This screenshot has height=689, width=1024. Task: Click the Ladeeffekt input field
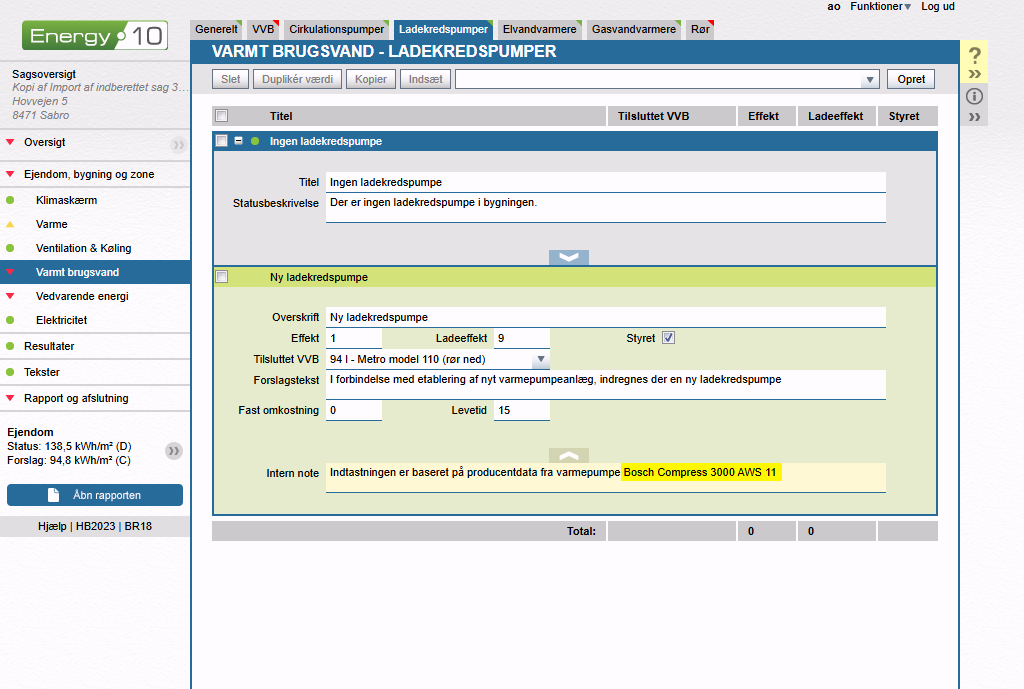(521, 338)
